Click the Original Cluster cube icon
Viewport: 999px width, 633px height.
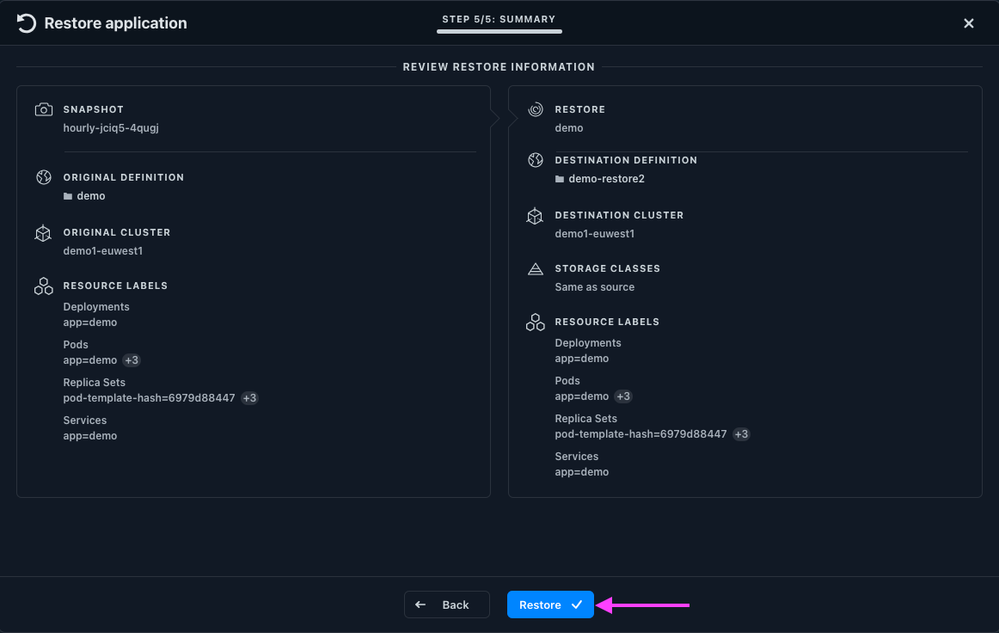(43, 233)
